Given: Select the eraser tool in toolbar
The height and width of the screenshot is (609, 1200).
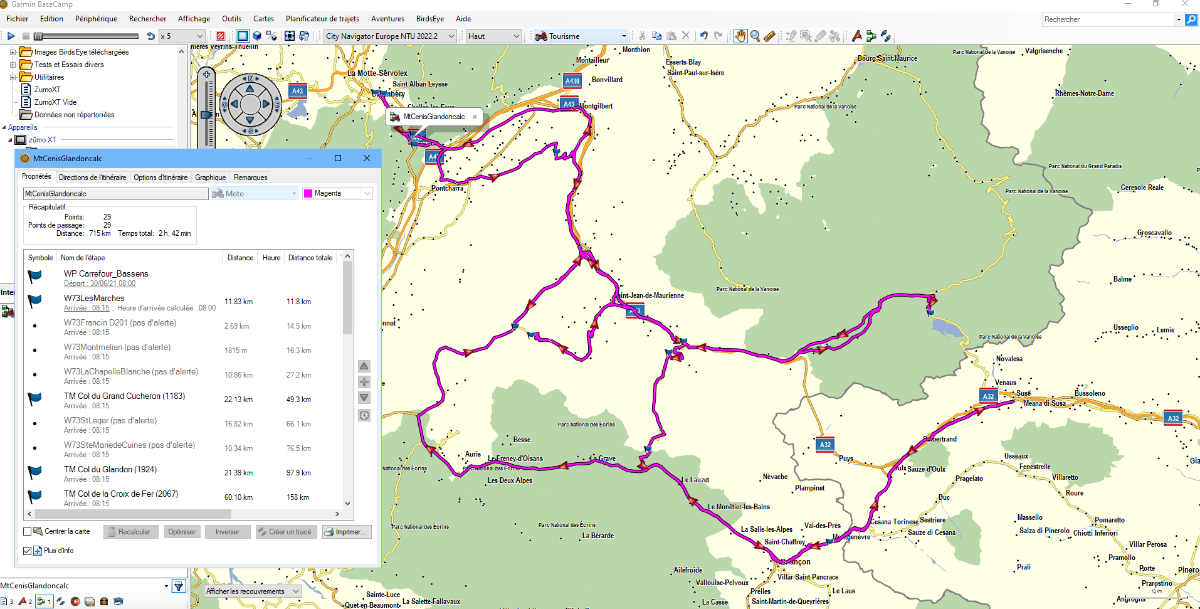Looking at the screenshot, I should coord(820,35).
